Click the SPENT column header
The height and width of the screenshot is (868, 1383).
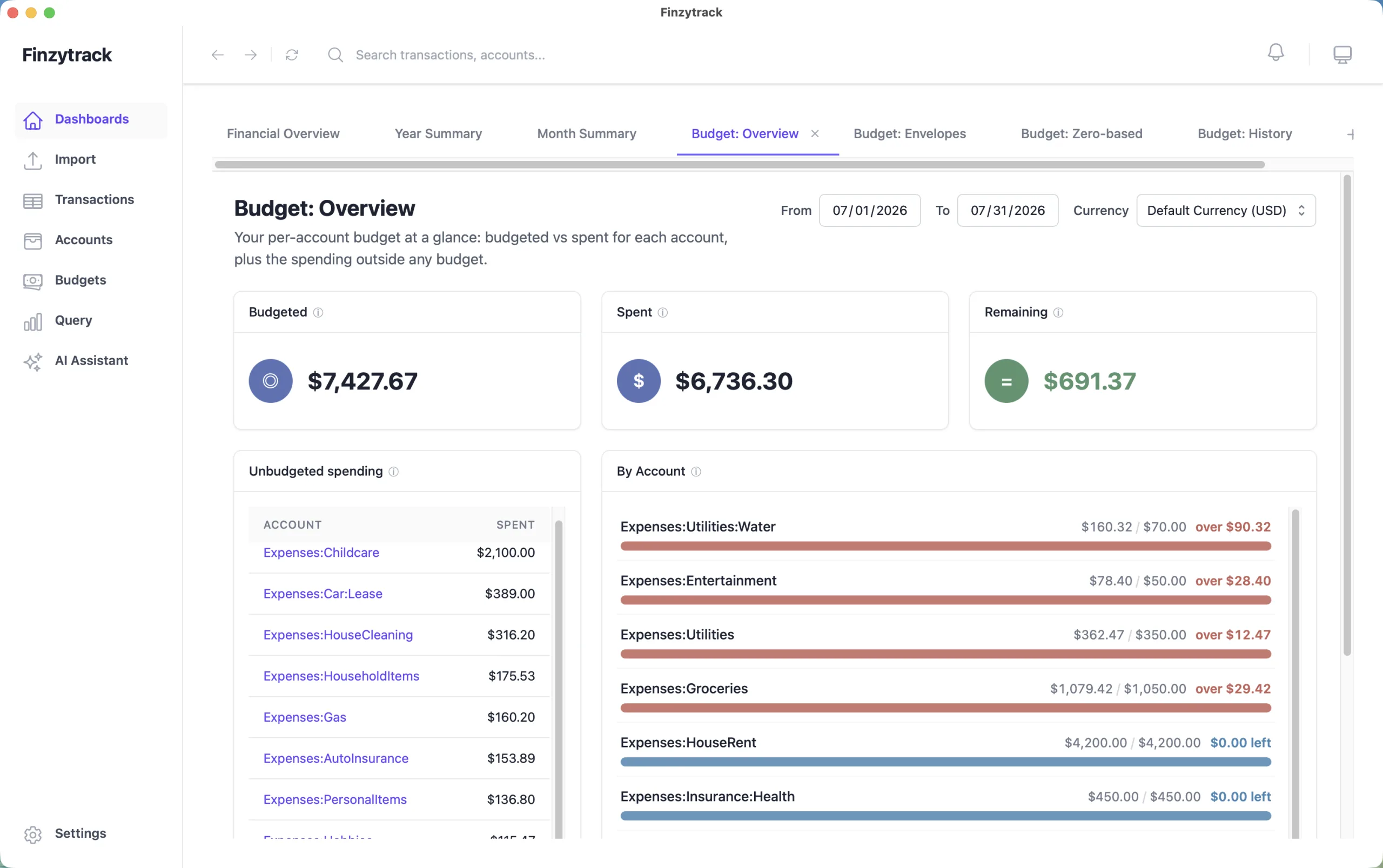click(515, 524)
